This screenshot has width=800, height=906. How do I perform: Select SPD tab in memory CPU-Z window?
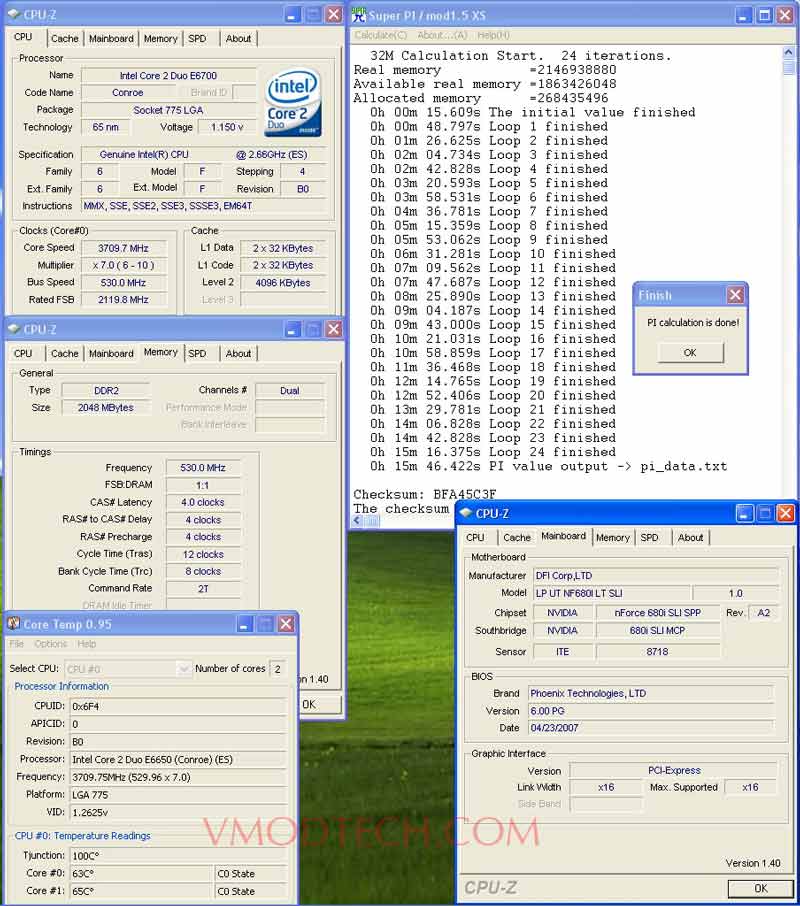point(197,354)
